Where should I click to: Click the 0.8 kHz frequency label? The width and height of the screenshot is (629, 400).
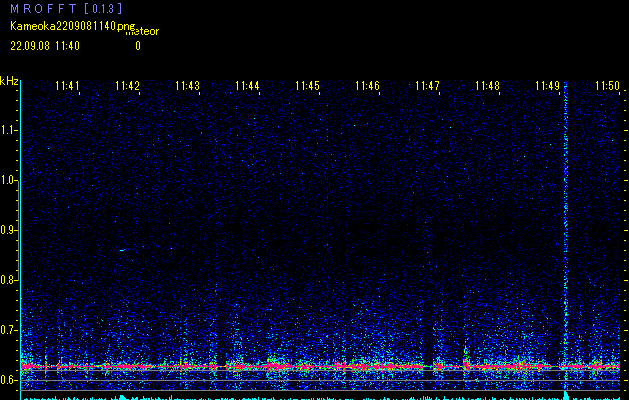click(9, 280)
